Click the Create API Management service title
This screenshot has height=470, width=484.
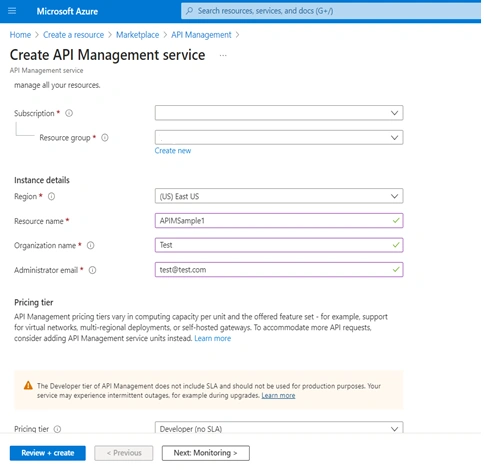[107, 55]
